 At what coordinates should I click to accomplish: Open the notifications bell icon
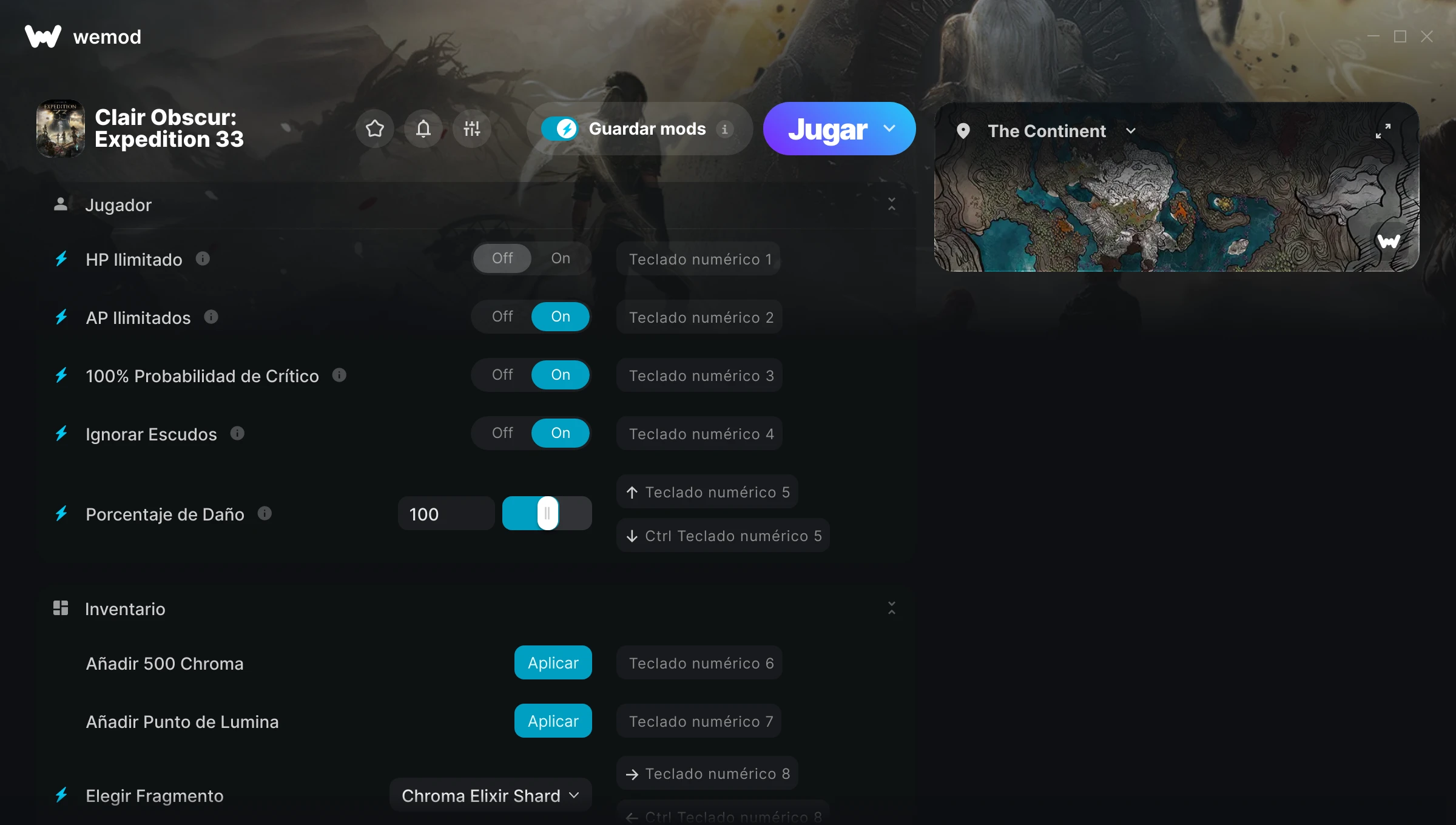(x=423, y=129)
